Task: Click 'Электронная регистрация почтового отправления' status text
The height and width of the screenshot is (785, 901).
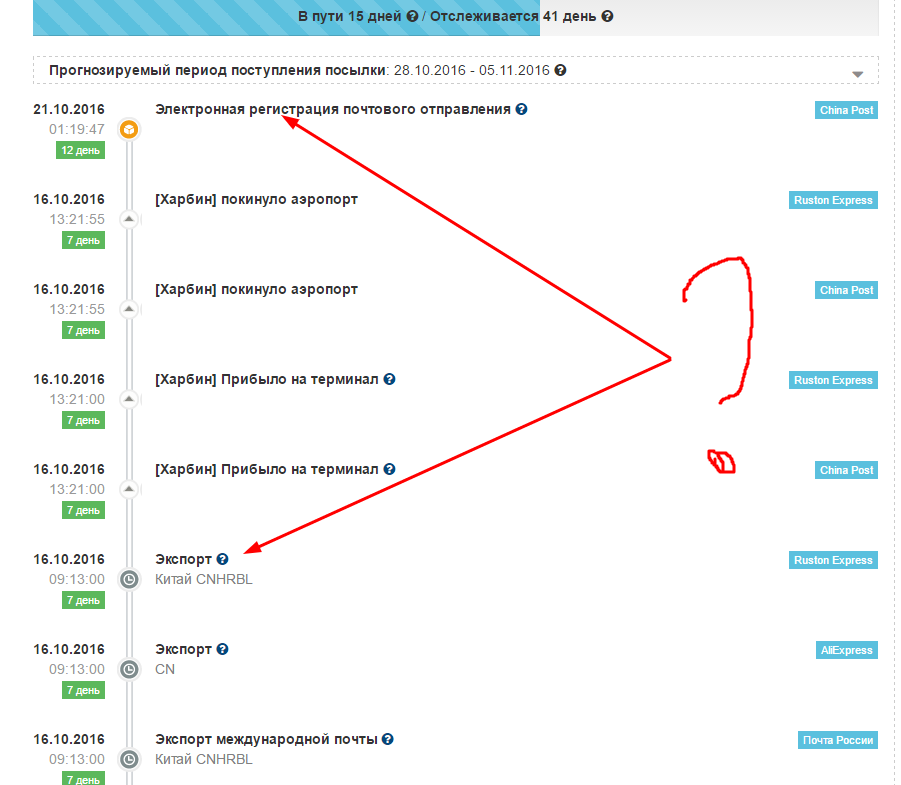Action: tap(333, 109)
